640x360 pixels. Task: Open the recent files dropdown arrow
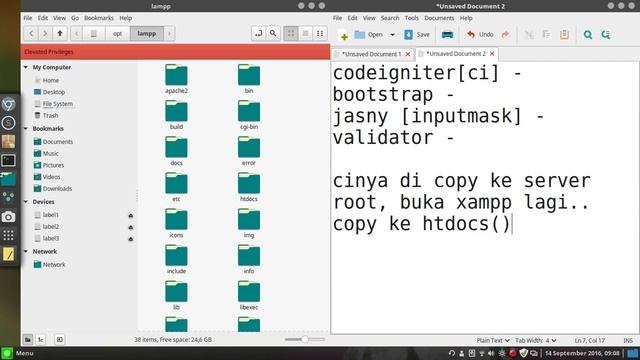tap(392, 35)
